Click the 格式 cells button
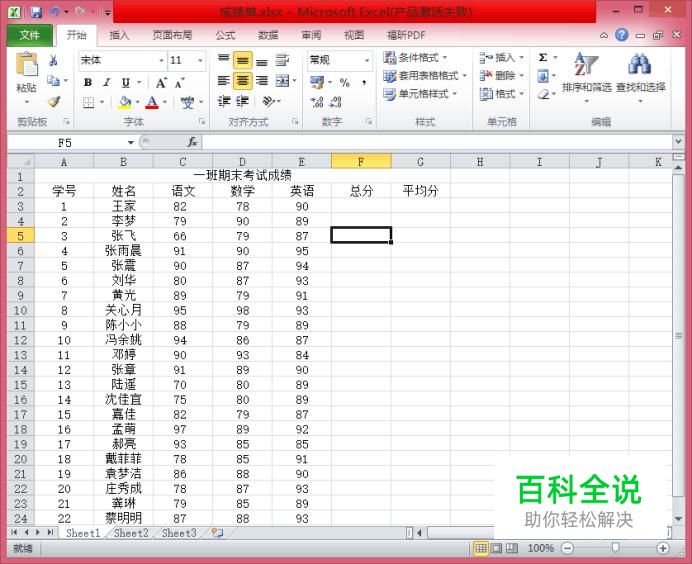Image resolution: width=692 pixels, height=564 pixels. (502, 94)
